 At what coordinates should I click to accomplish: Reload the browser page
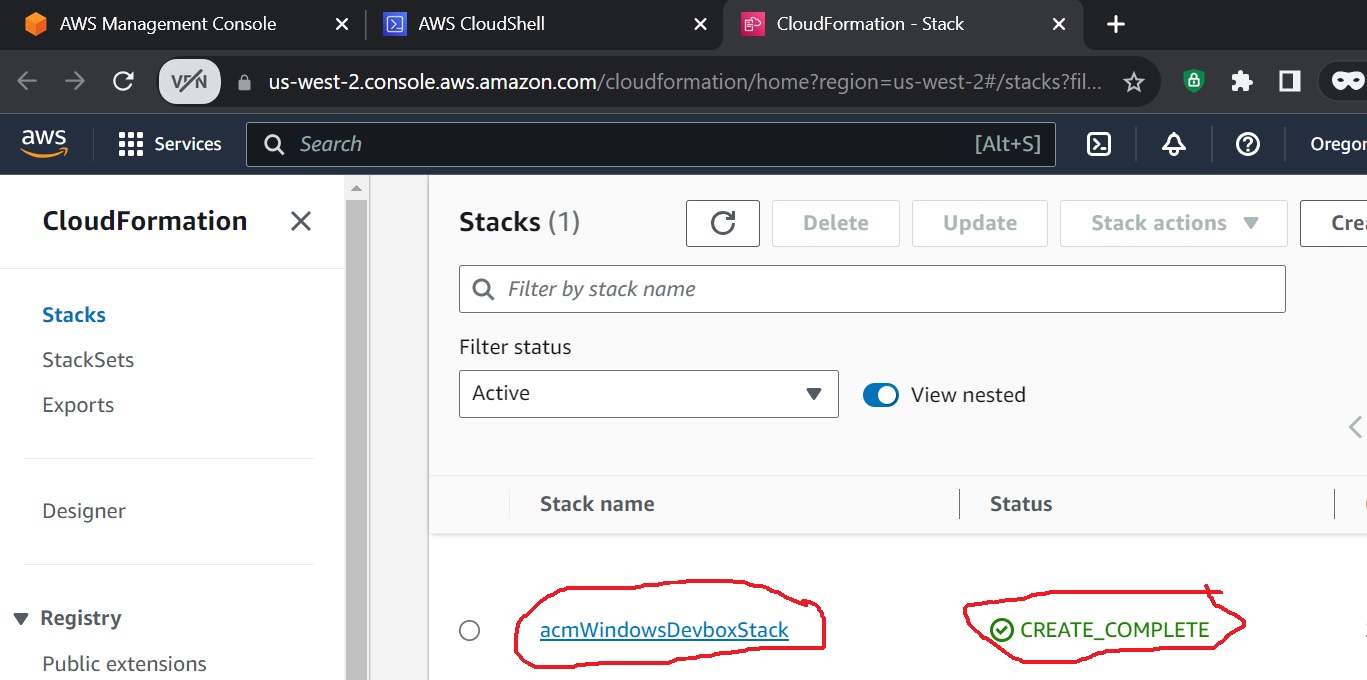point(123,81)
